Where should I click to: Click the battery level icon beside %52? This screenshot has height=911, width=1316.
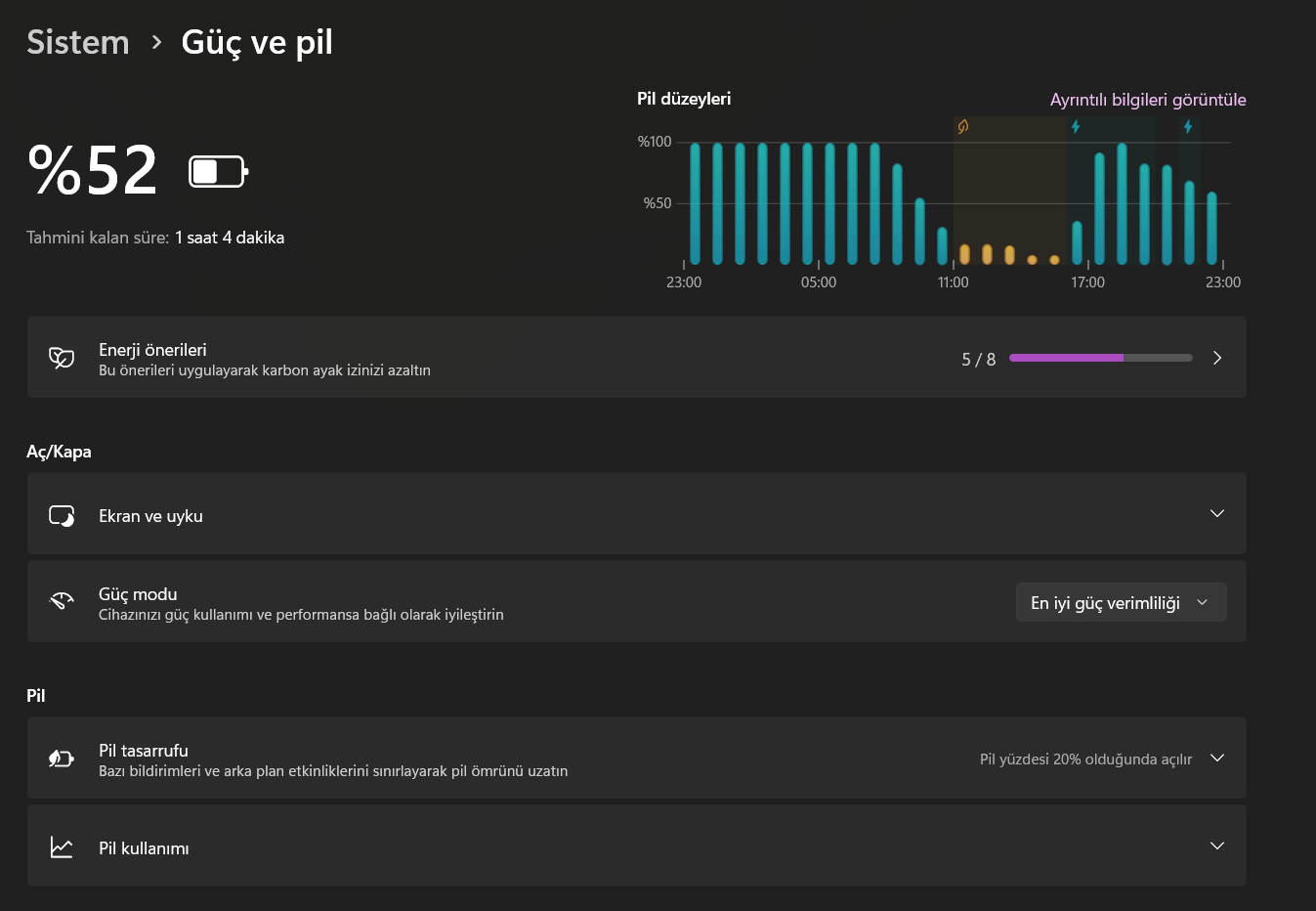click(218, 172)
